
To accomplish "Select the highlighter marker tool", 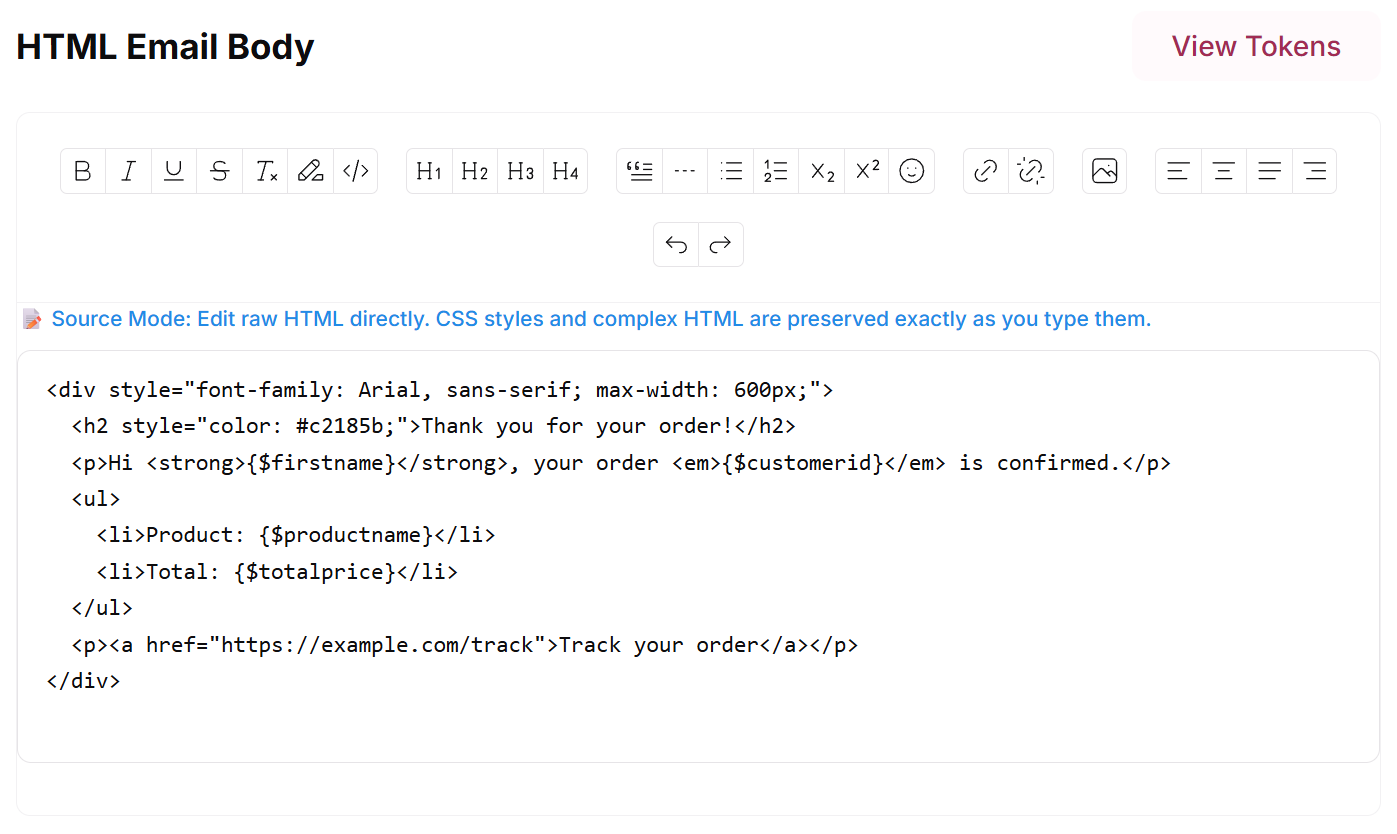I will (311, 171).
